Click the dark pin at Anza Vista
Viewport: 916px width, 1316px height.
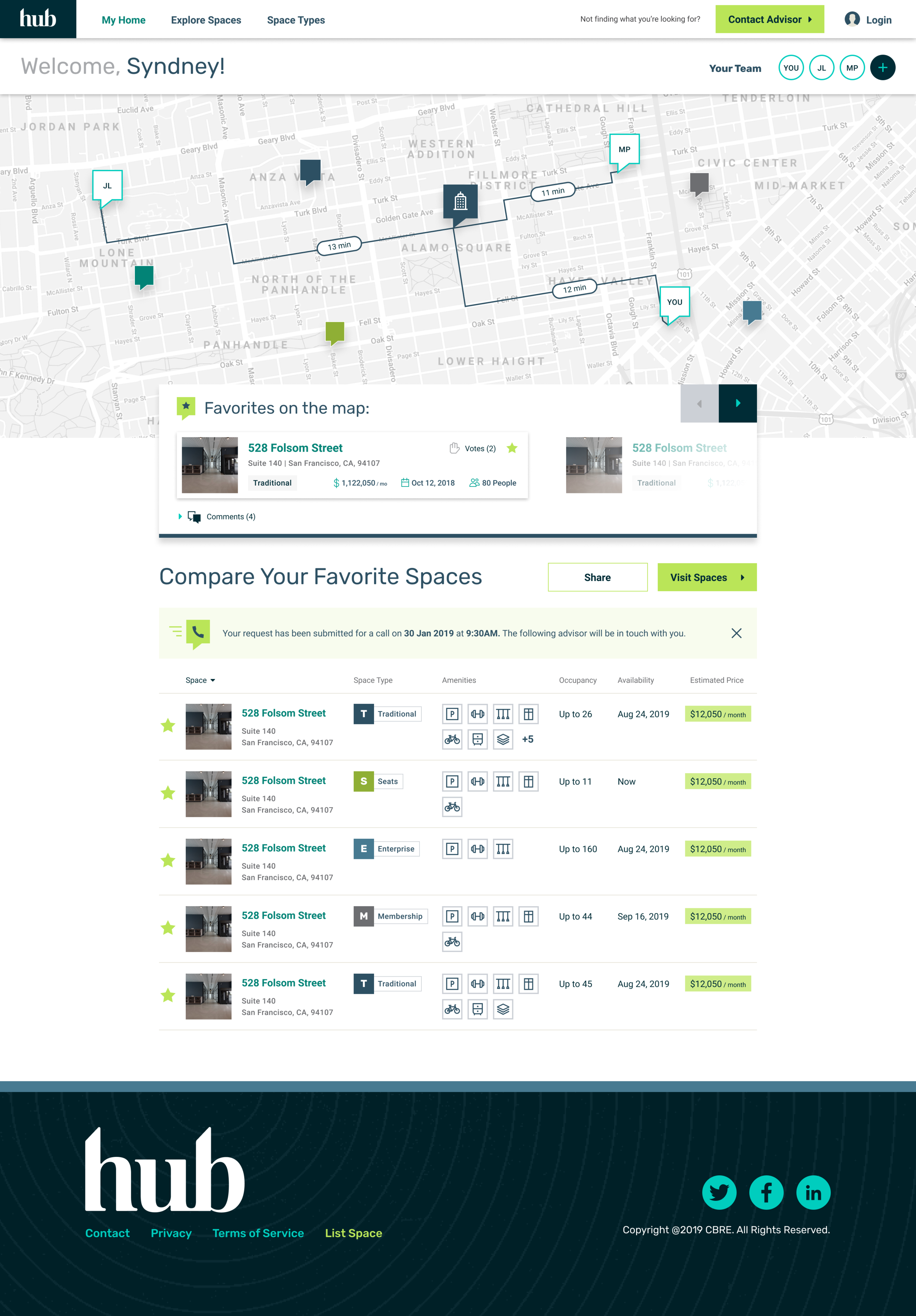(x=310, y=172)
